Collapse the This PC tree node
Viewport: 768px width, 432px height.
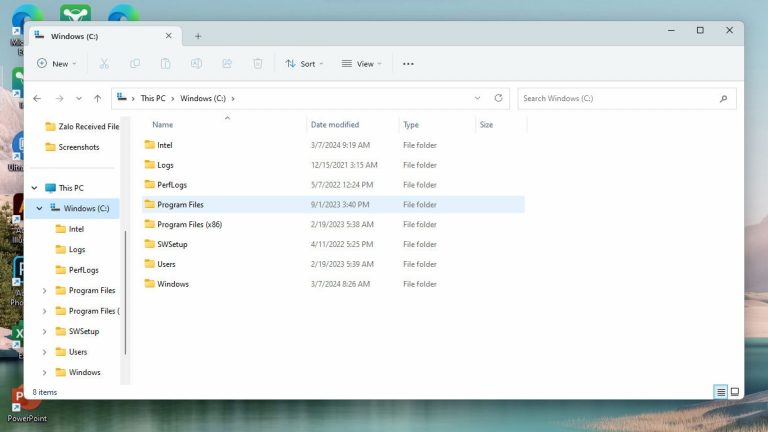(x=35, y=187)
